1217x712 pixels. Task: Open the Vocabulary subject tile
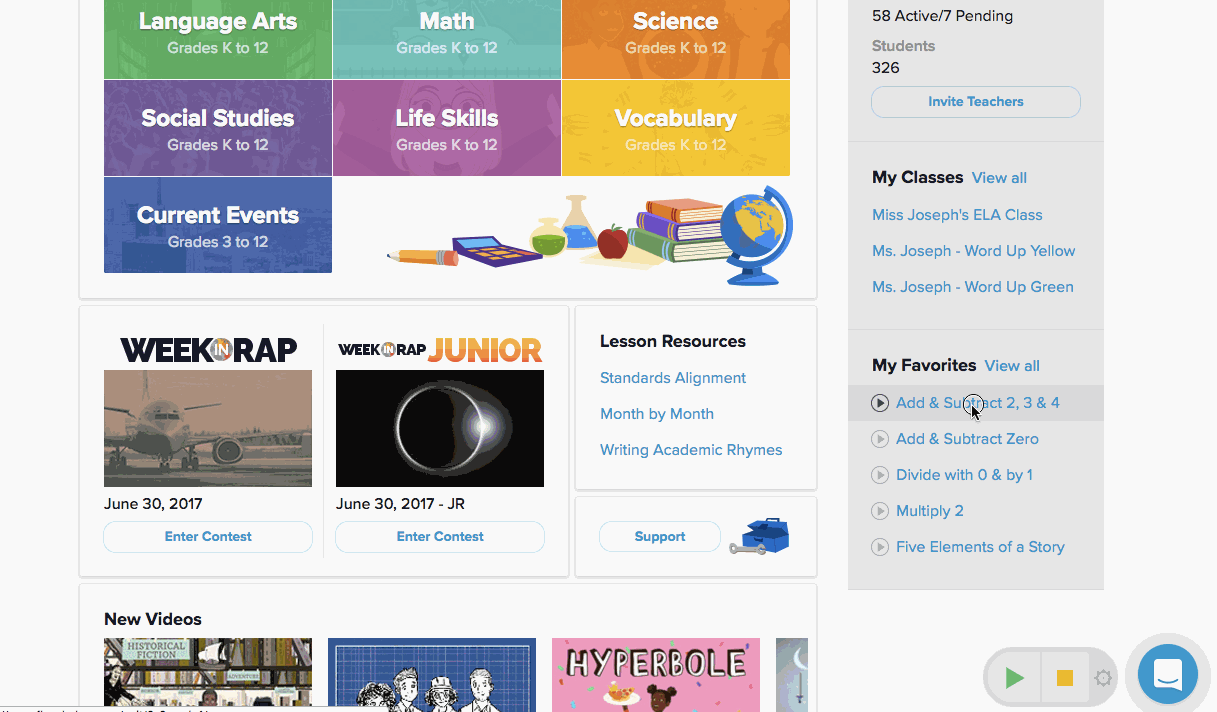click(675, 129)
